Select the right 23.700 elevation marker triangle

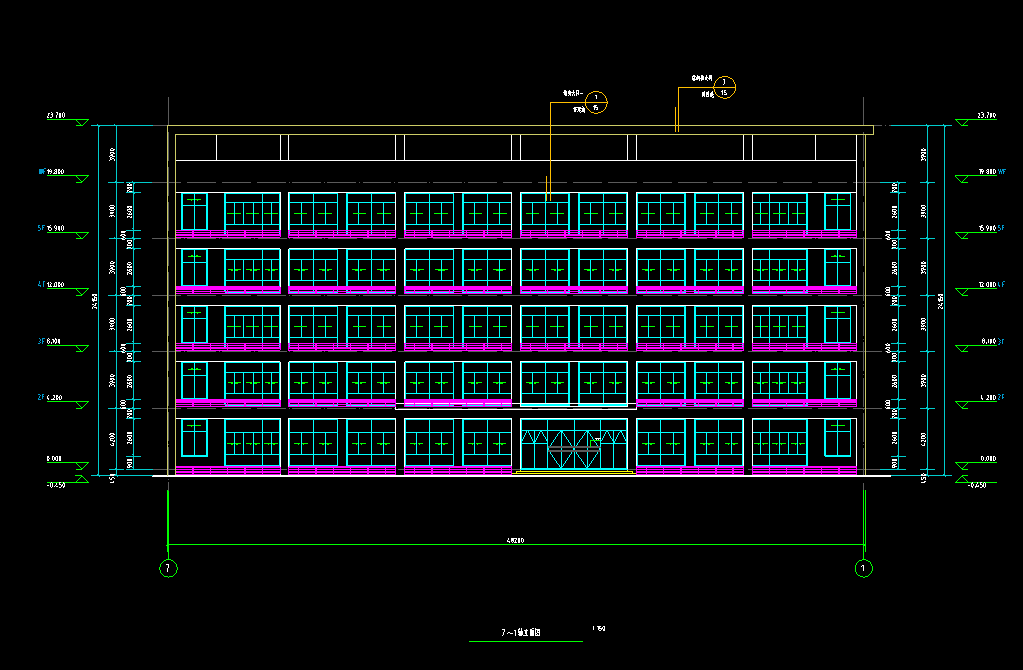click(x=962, y=122)
